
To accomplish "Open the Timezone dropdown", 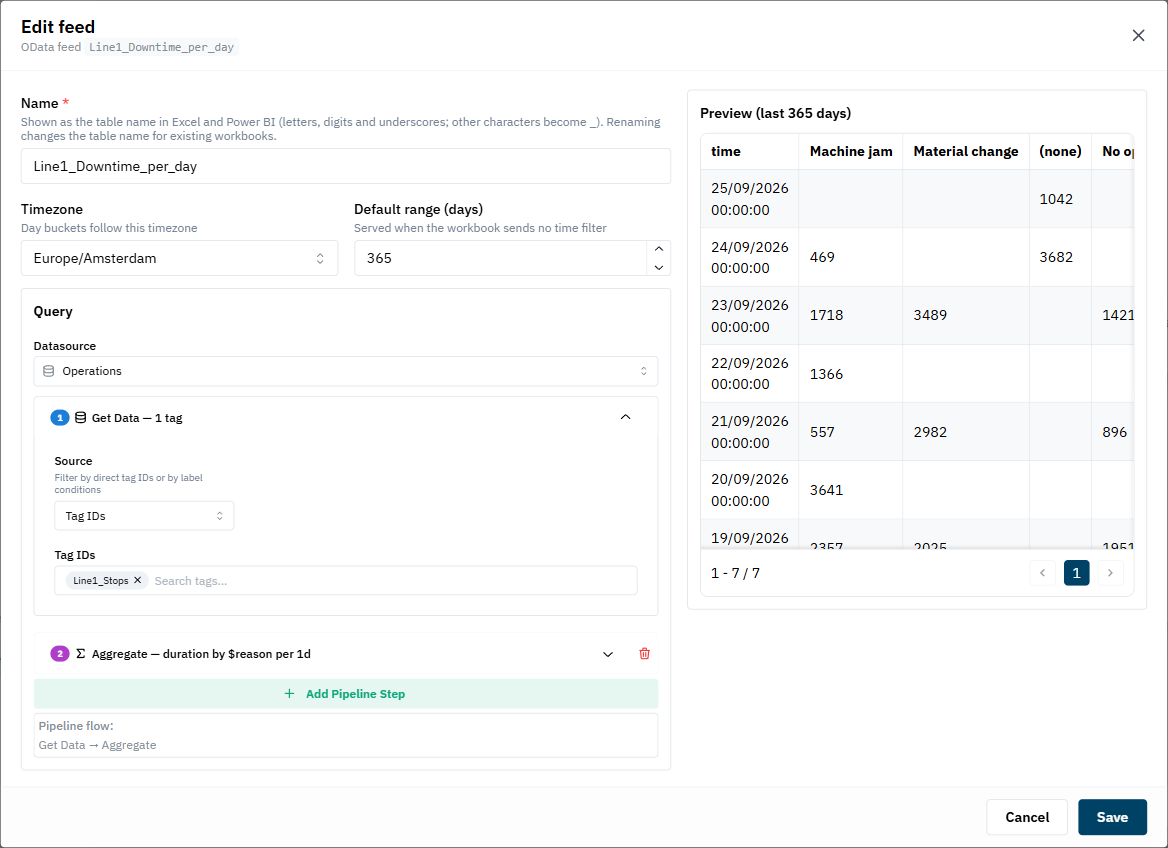I will point(180,258).
